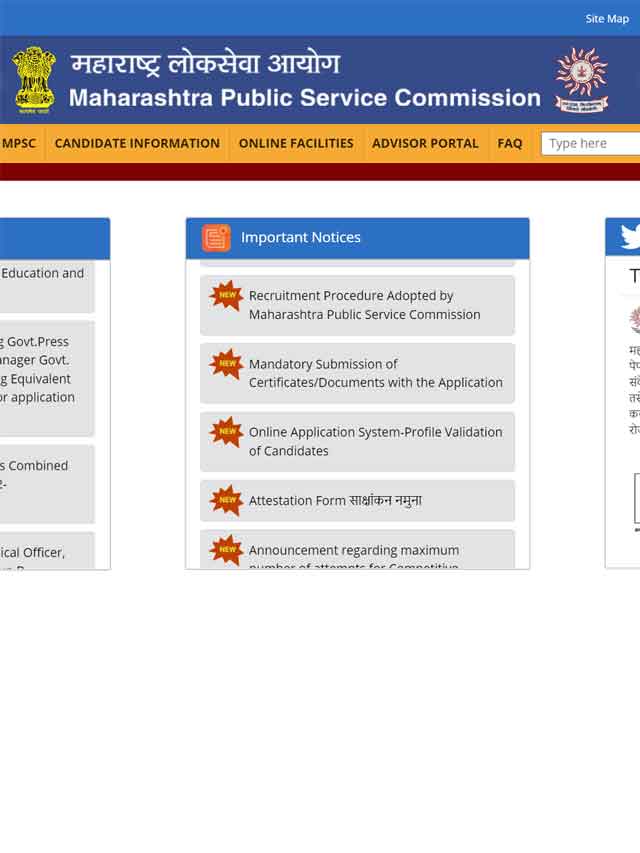Click the Twitter bird icon
Screen dimensions: 640x853
(x=630, y=237)
